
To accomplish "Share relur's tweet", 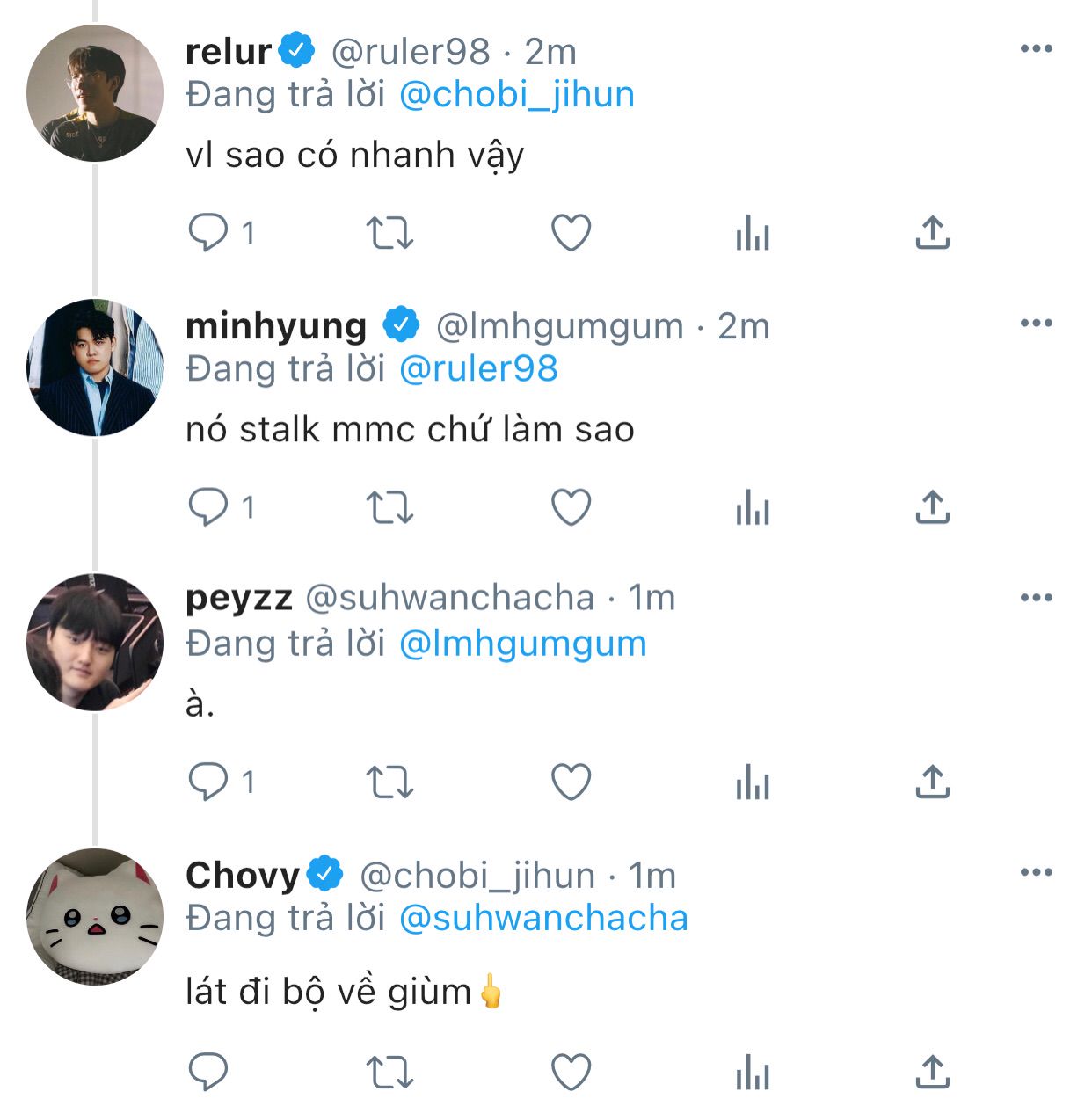I will (933, 233).
